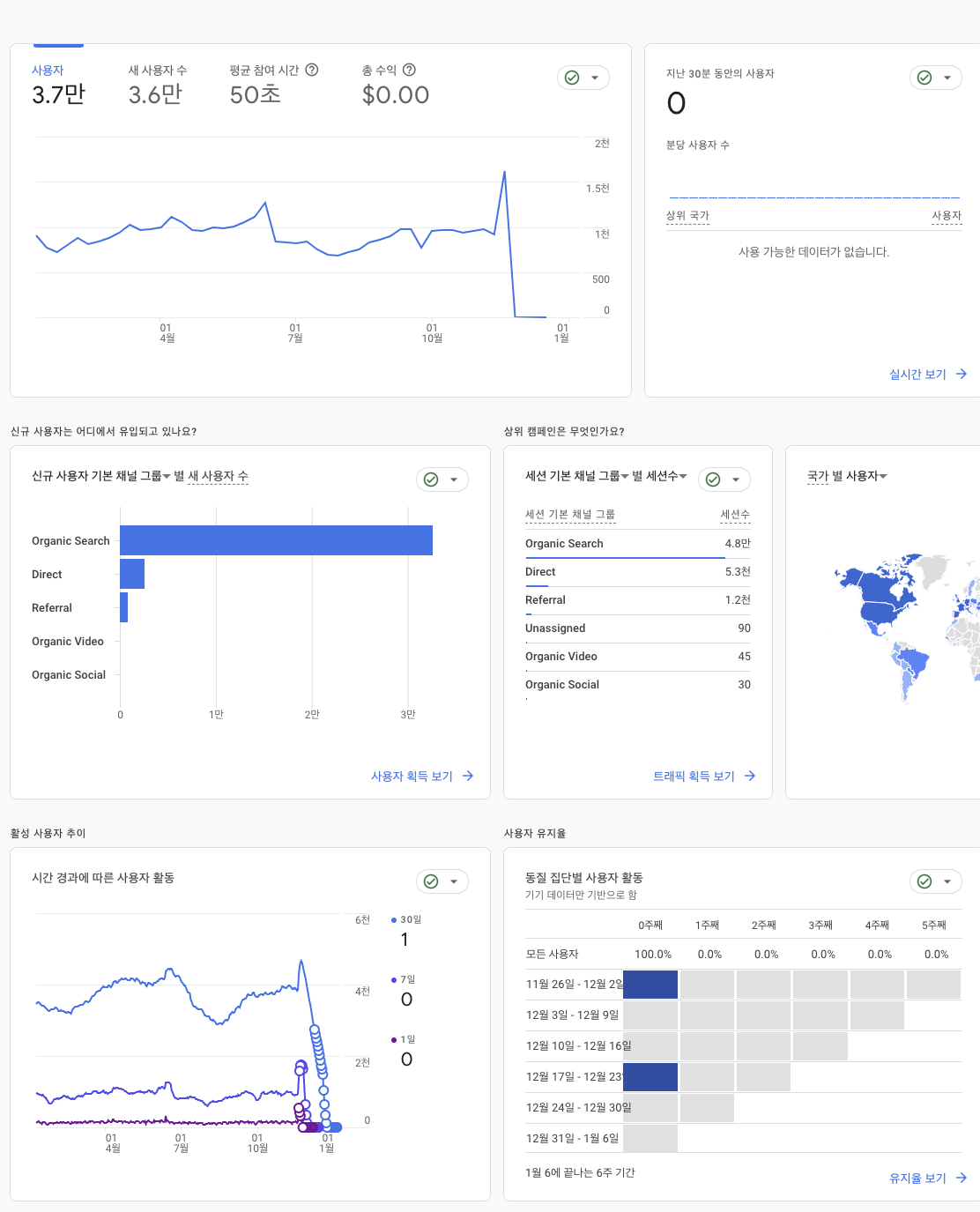This screenshot has height=1212, width=980.
Task: Click help icon next to 총 수익
Action: 409,70
